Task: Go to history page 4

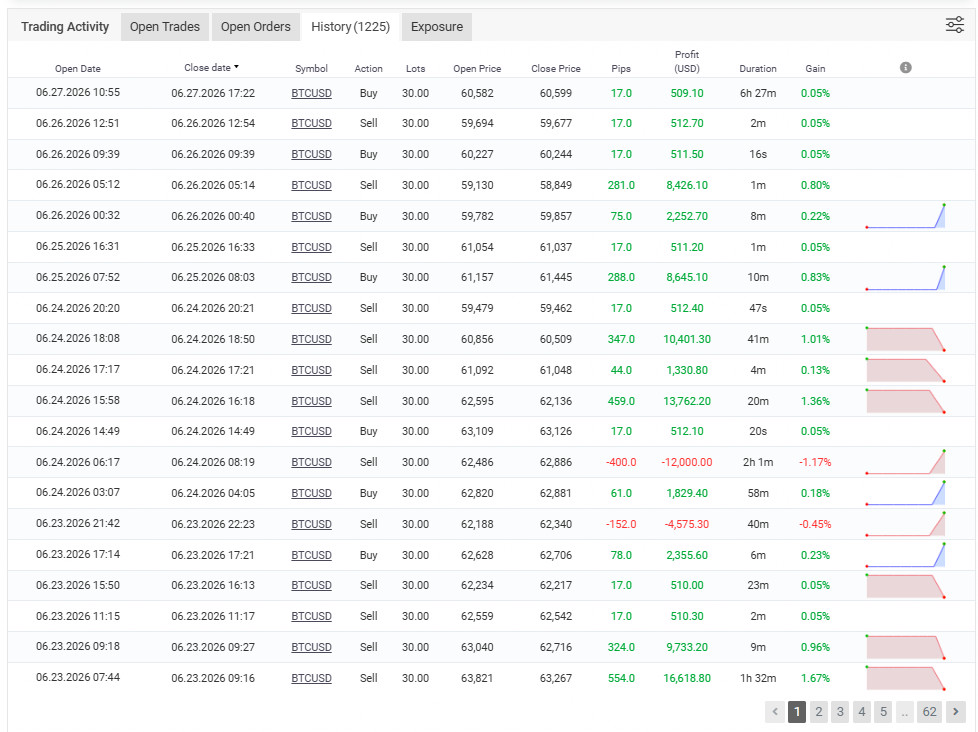Action: tap(862, 711)
